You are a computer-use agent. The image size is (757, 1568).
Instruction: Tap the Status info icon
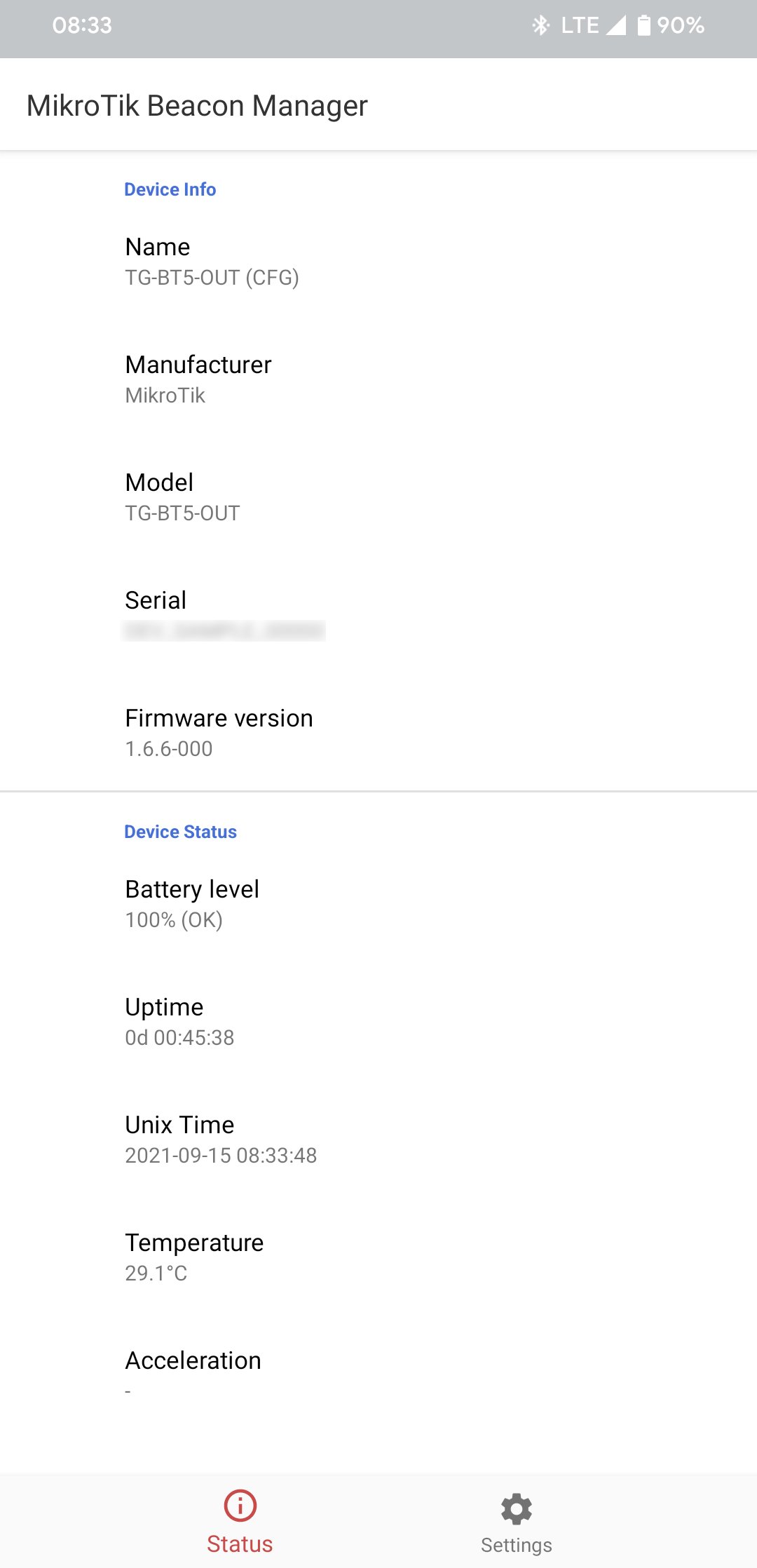click(240, 1505)
